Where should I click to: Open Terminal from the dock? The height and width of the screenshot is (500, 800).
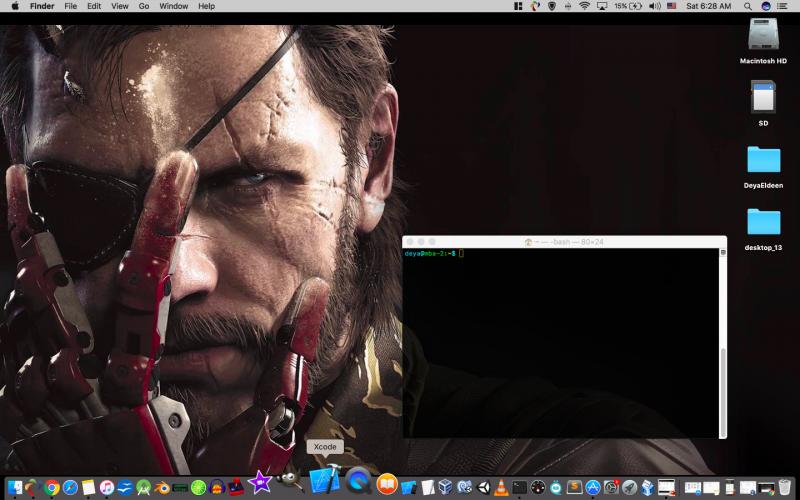click(519, 488)
